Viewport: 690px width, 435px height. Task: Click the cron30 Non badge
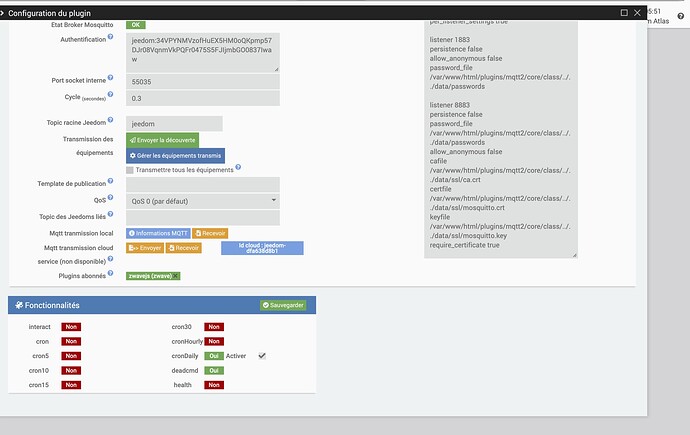[214, 327]
